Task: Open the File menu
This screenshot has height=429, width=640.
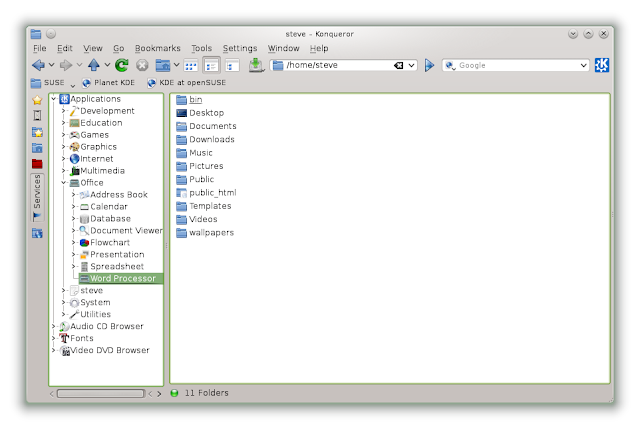Action: click(40, 48)
